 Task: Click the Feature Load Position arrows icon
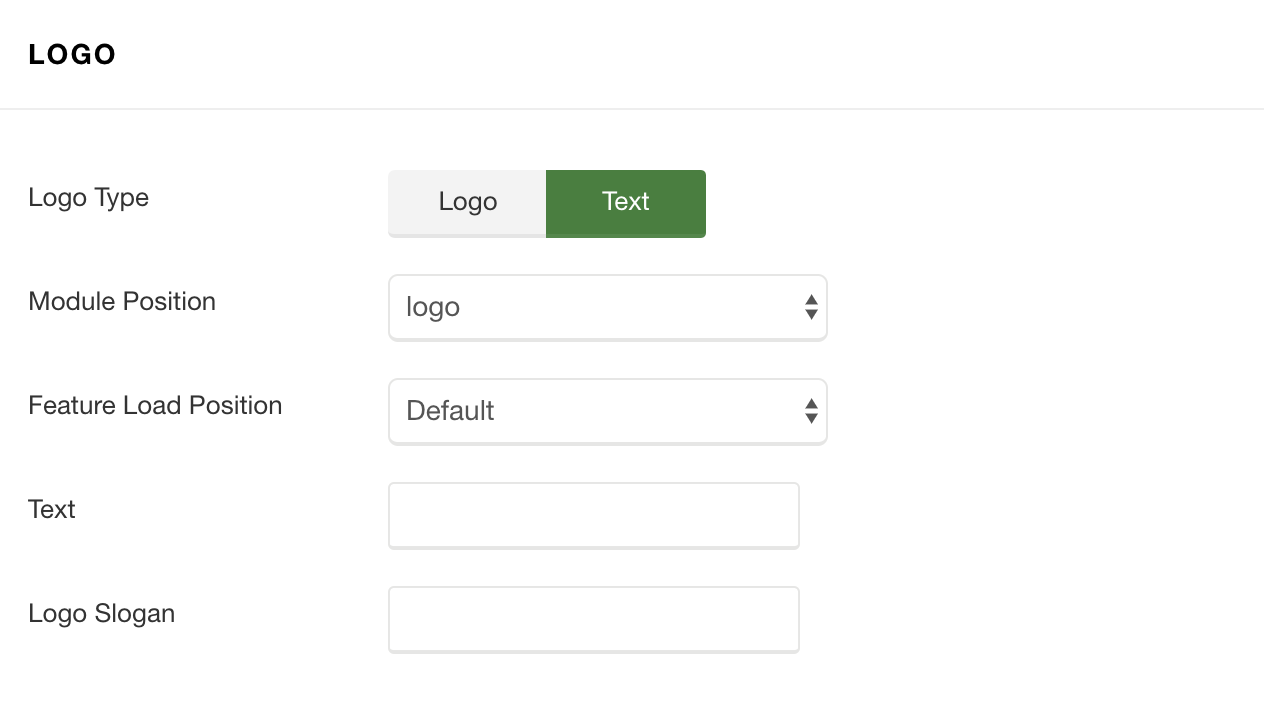811,411
